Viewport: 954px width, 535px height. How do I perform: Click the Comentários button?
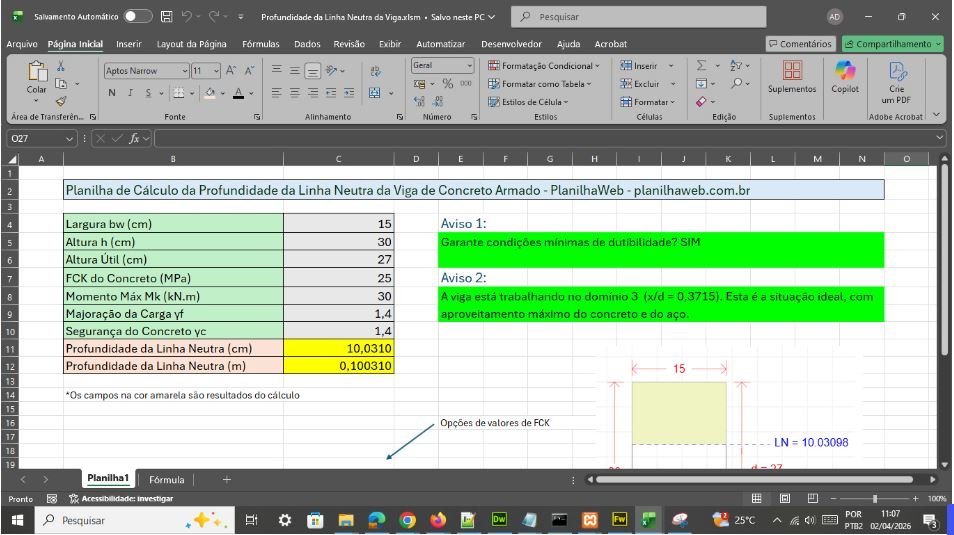[799, 44]
